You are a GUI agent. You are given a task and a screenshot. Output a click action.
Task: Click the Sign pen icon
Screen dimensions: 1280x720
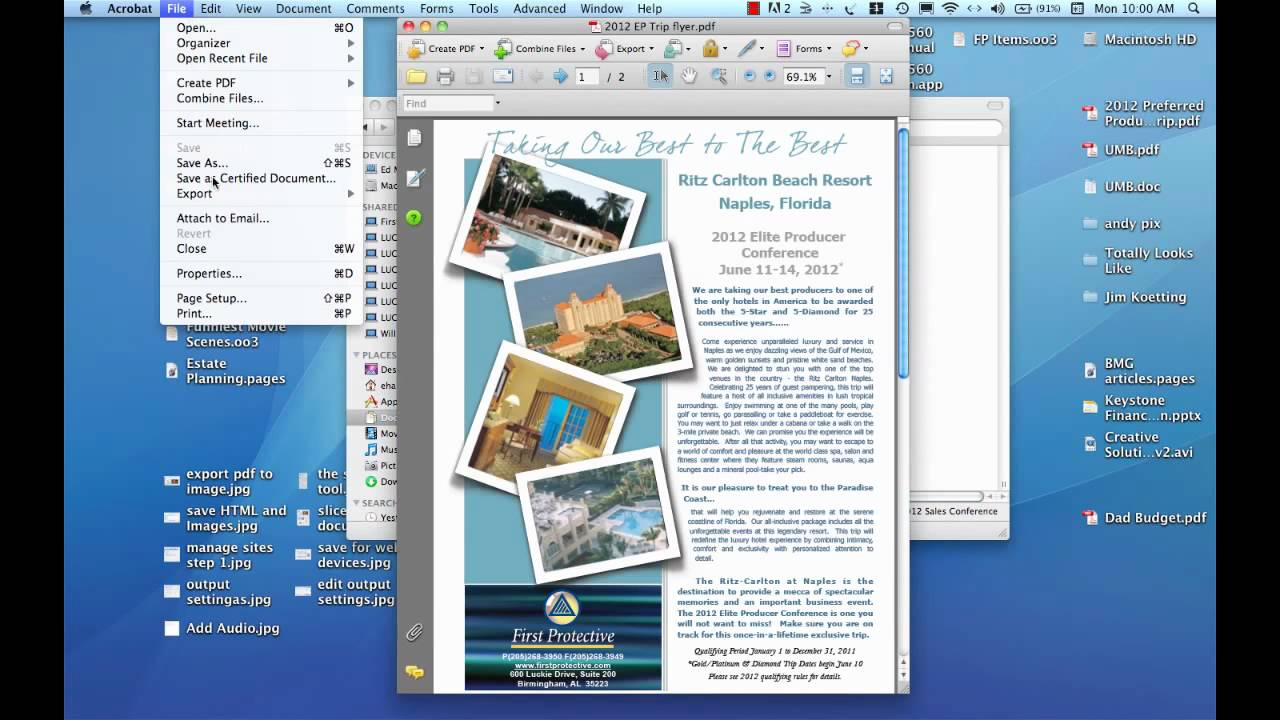(x=746, y=48)
